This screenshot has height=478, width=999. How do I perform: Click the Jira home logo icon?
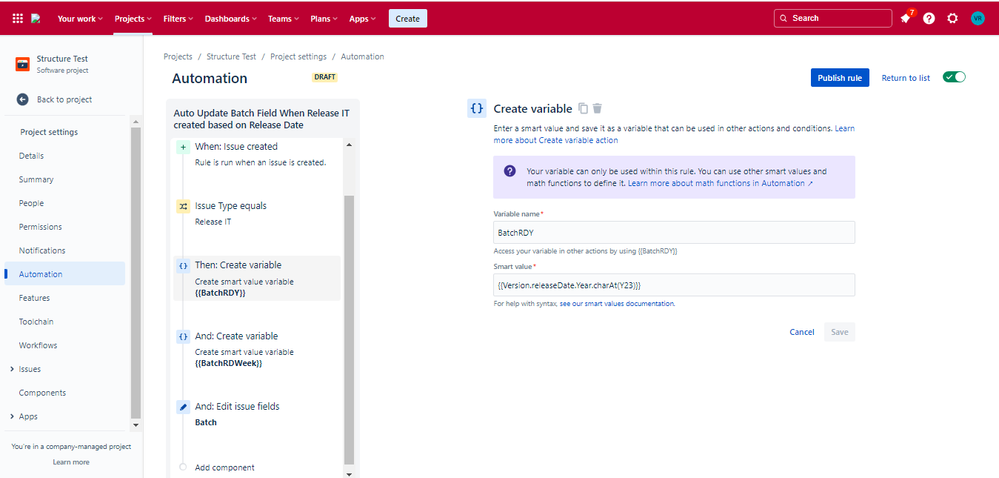tap(36, 18)
